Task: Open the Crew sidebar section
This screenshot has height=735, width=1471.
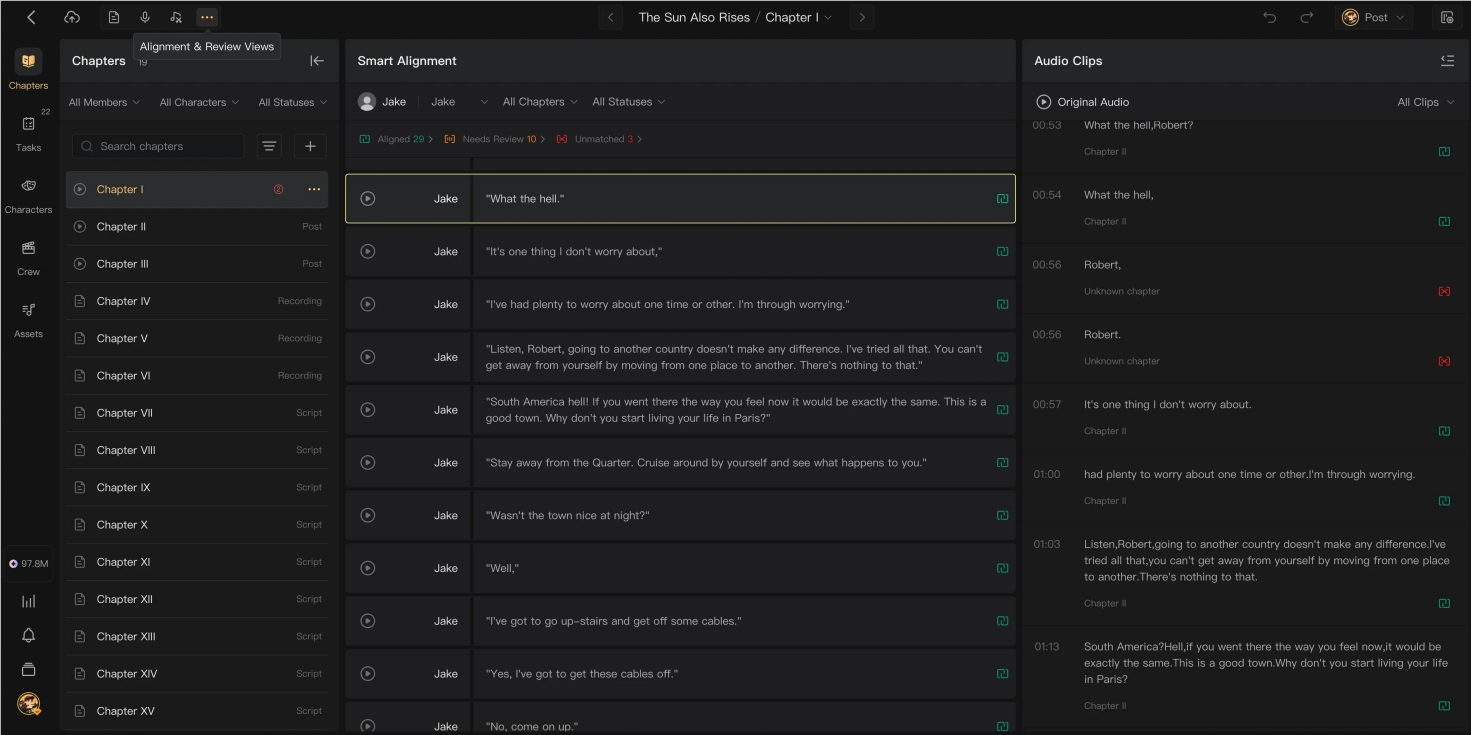Action: coord(28,257)
